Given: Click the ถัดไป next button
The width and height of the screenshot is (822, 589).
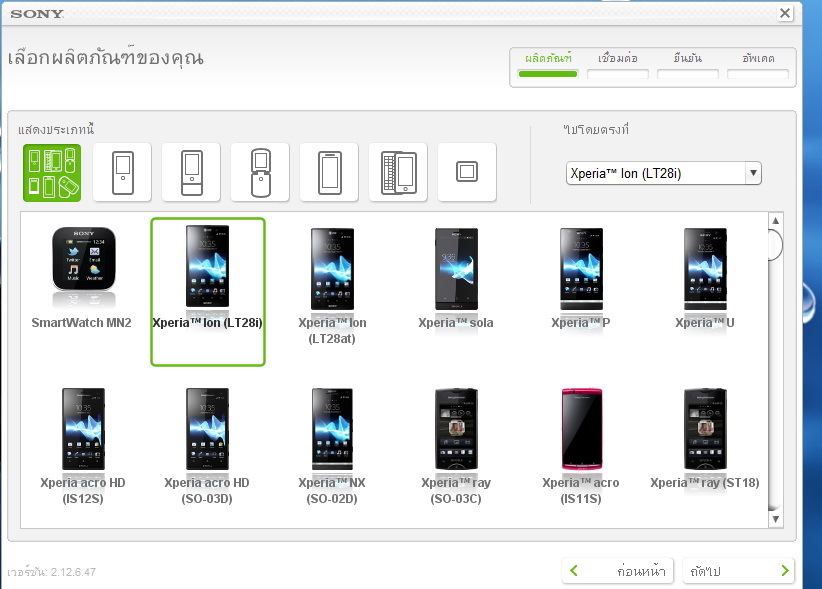Looking at the screenshot, I should [739, 571].
